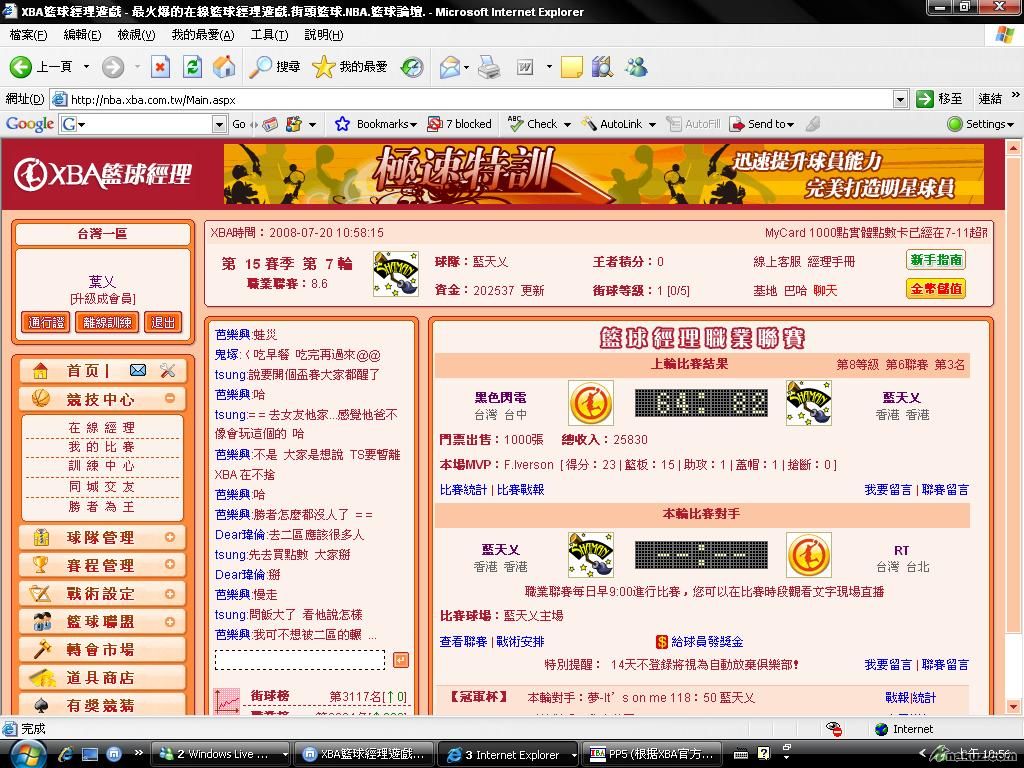
Task: Click the 升級成會員 link
Action: 103,298
